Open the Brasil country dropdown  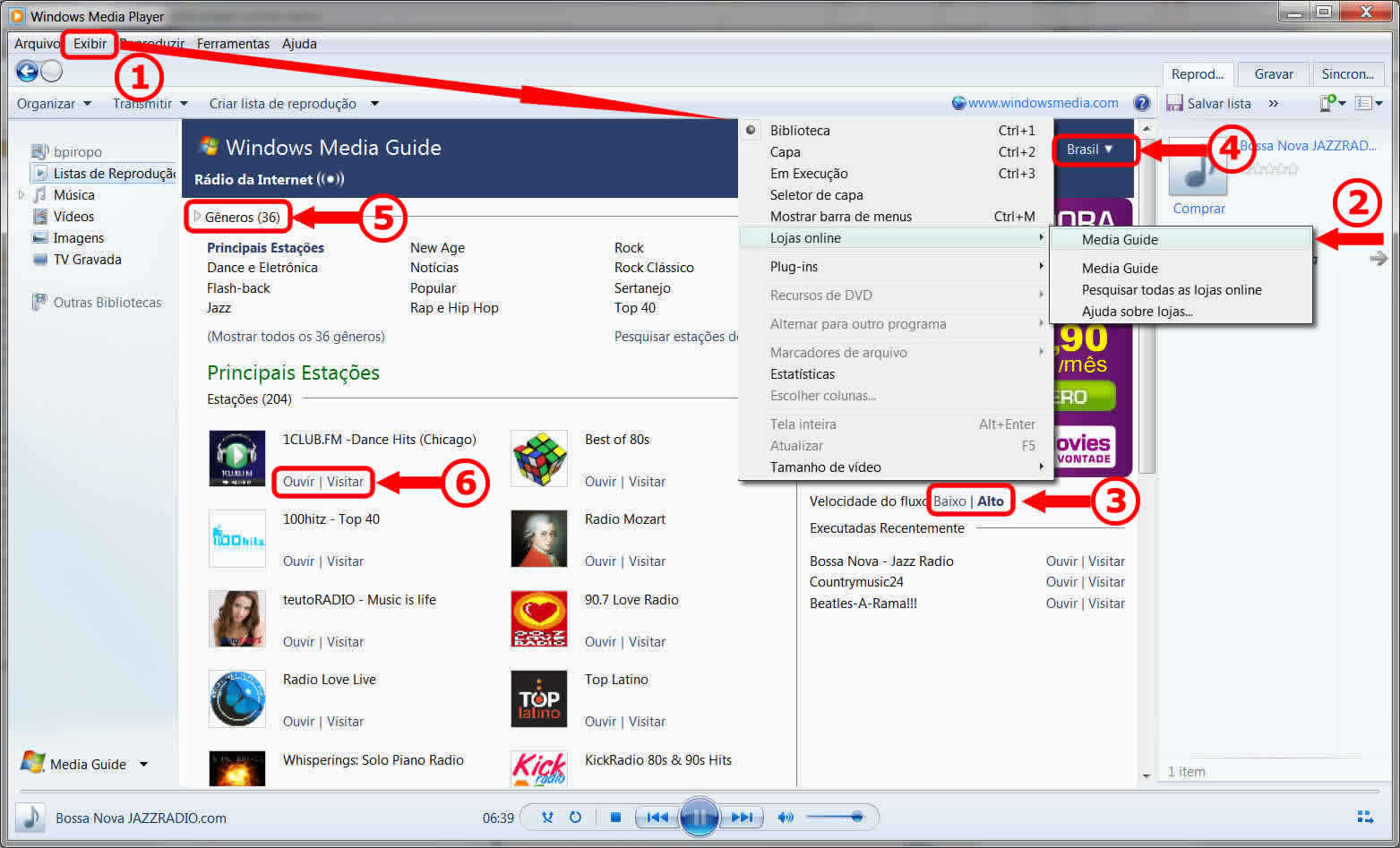coord(1090,150)
